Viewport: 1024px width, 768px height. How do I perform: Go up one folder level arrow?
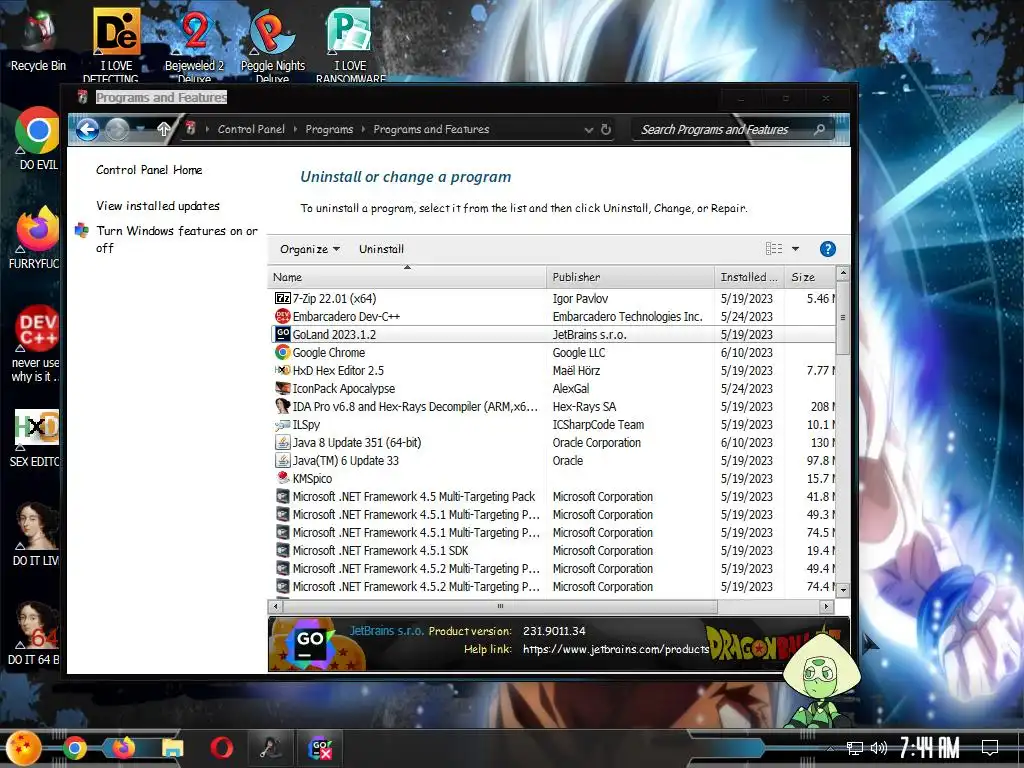pos(164,129)
